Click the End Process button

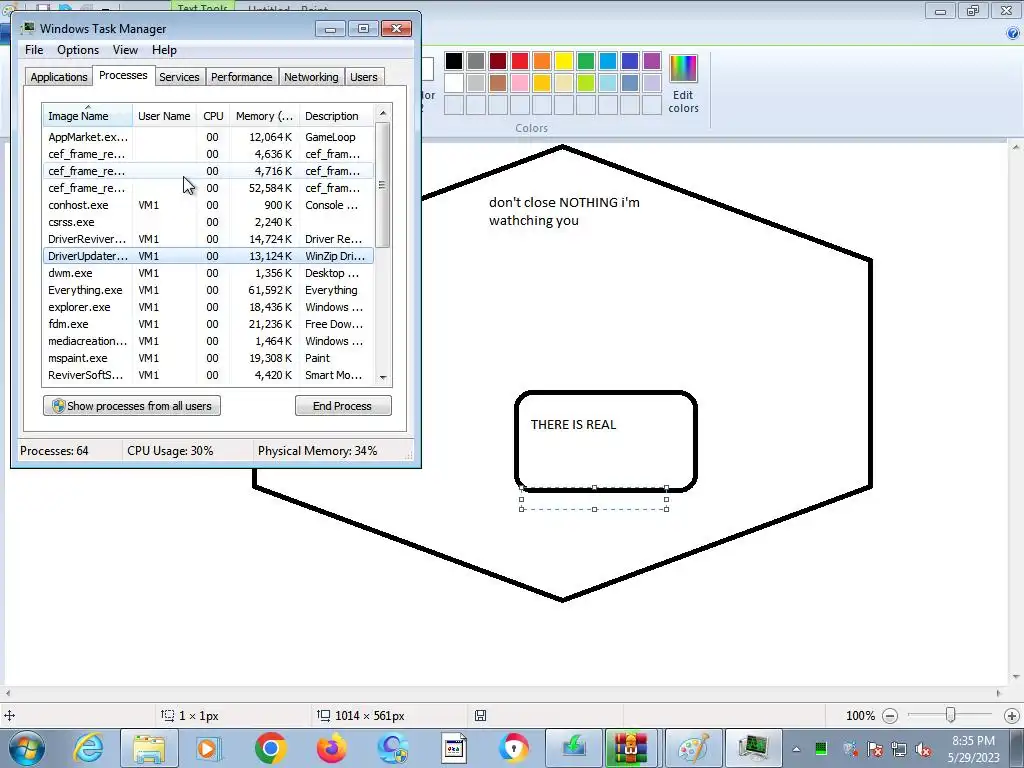click(343, 406)
